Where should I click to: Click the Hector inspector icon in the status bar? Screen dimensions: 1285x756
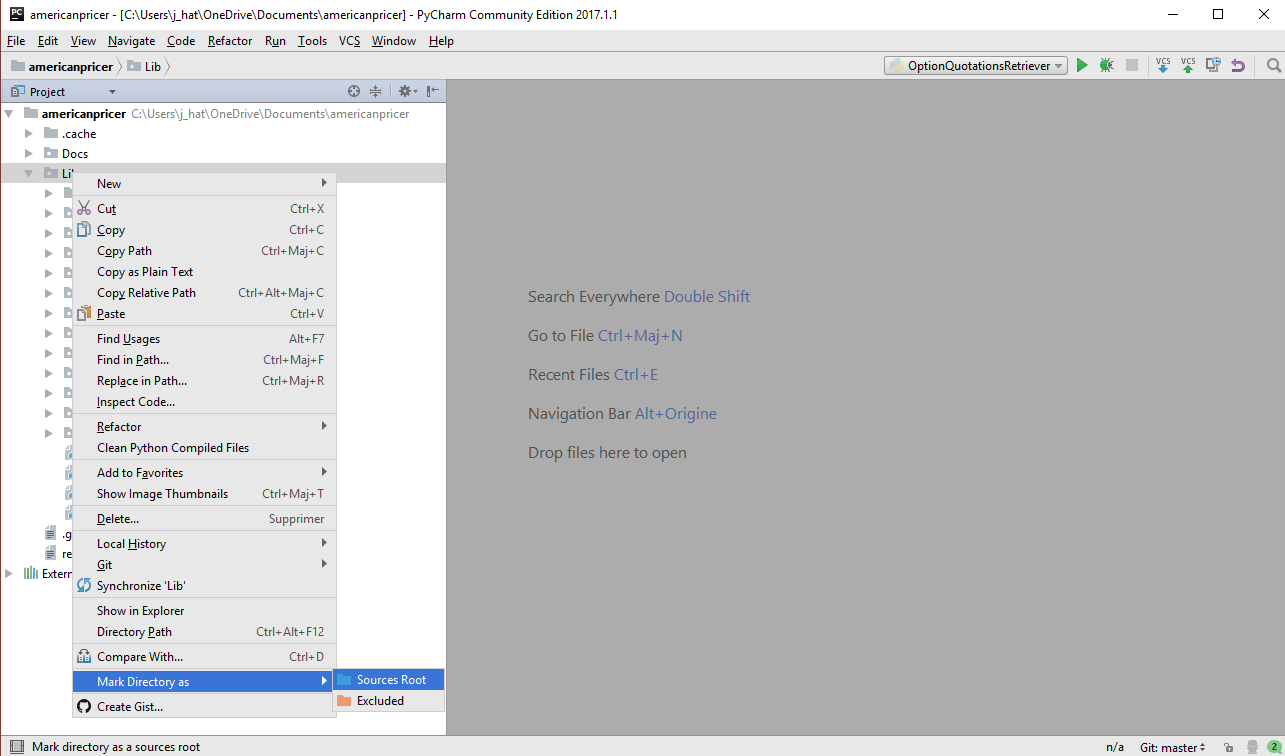click(x=1252, y=747)
